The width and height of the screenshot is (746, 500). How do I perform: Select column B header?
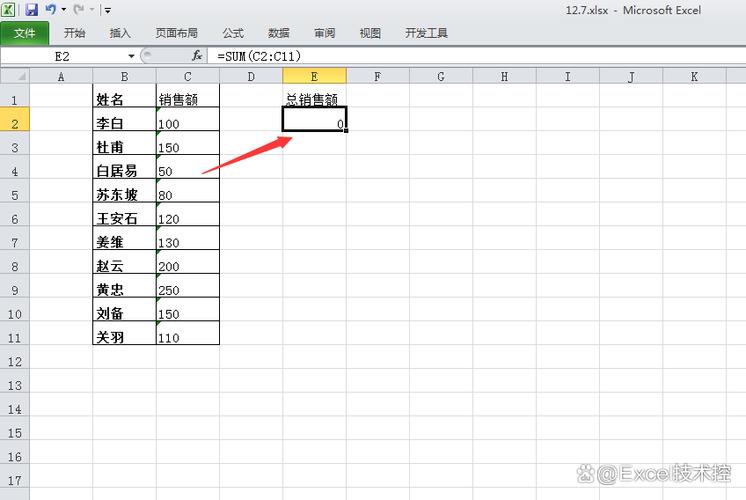tap(124, 76)
